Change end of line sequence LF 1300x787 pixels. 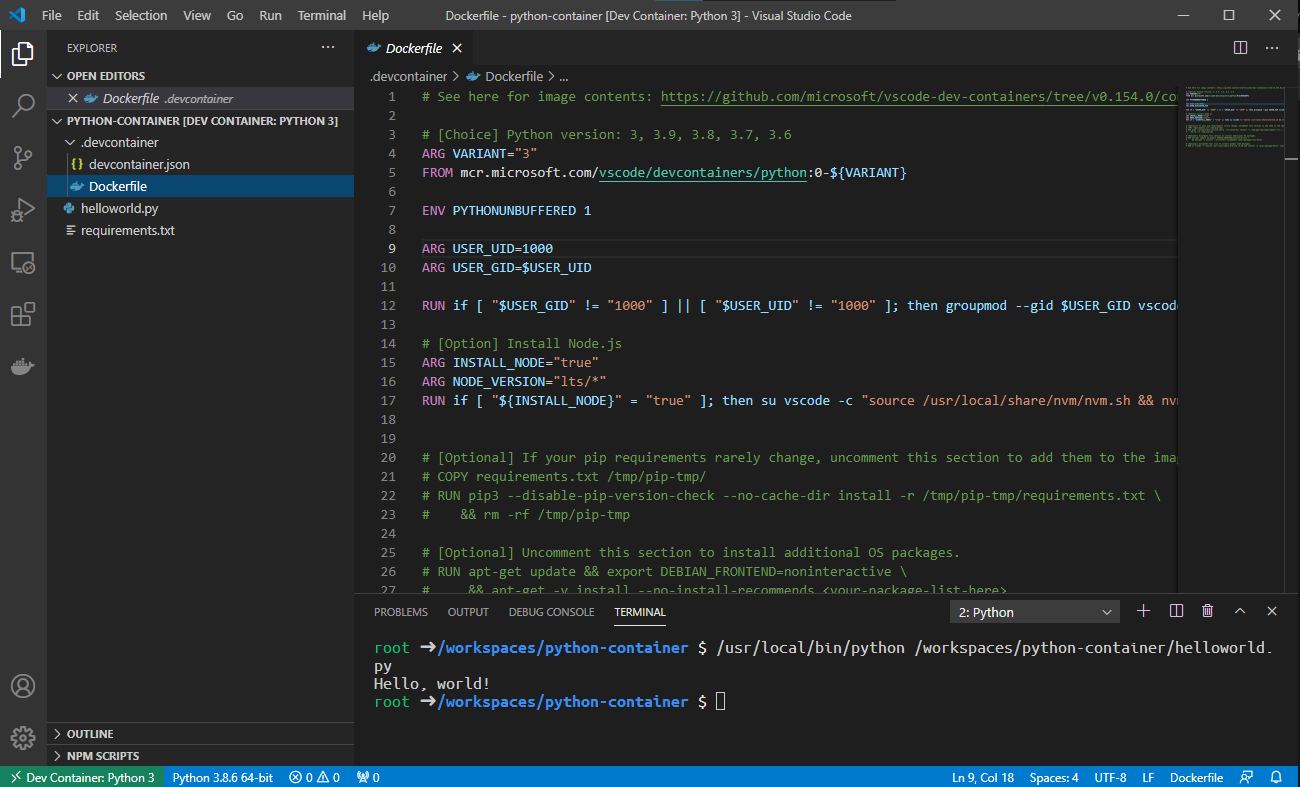[x=1148, y=777]
